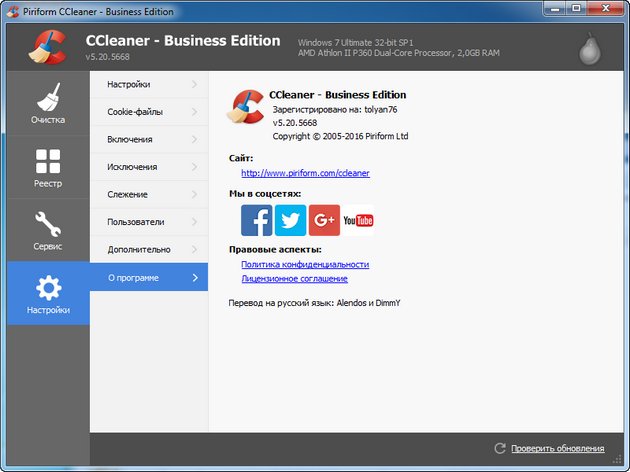Click the Правовые аспекты: heading

(x=275, y=249)
